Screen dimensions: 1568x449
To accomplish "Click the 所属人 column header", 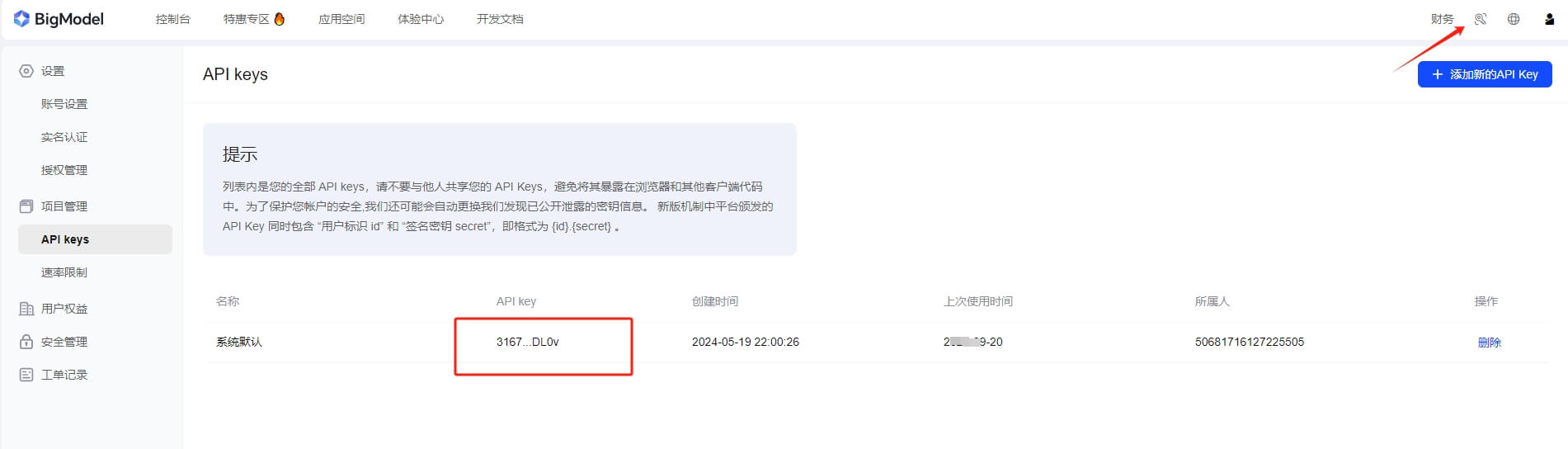I will tap(1212, 301).
